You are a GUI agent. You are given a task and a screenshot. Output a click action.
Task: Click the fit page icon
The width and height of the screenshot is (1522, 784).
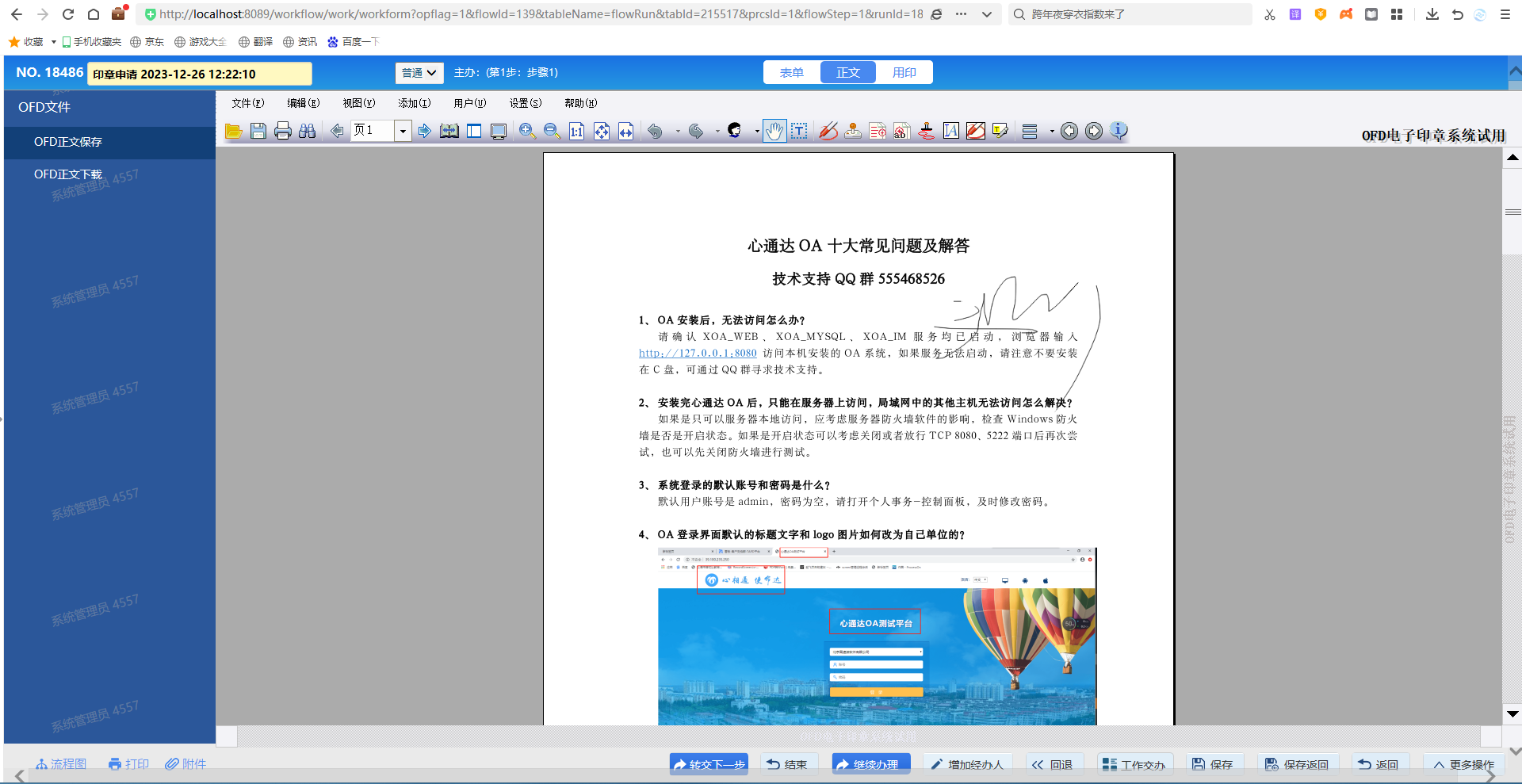pos(602,131)
